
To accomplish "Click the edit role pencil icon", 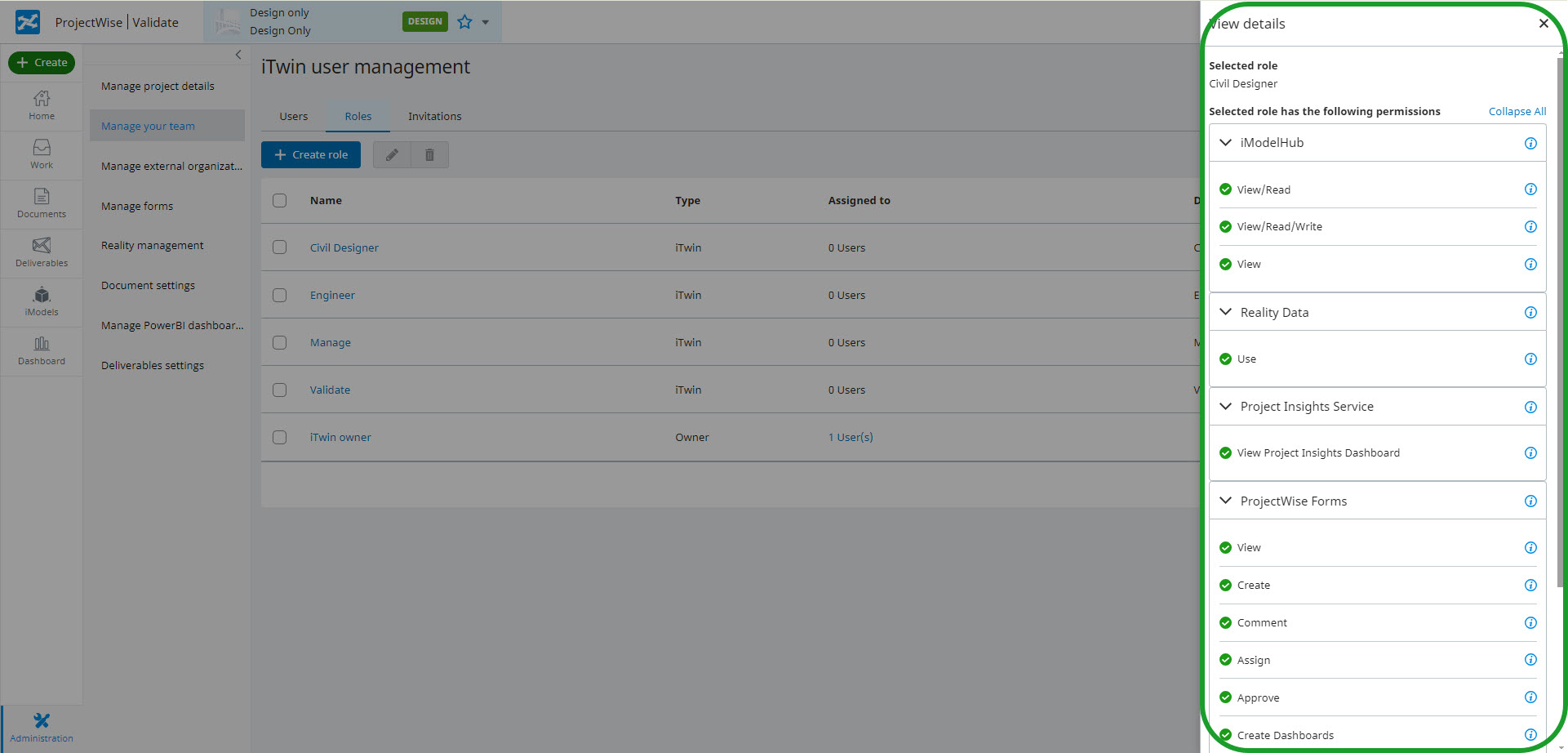I will point(392,154).
